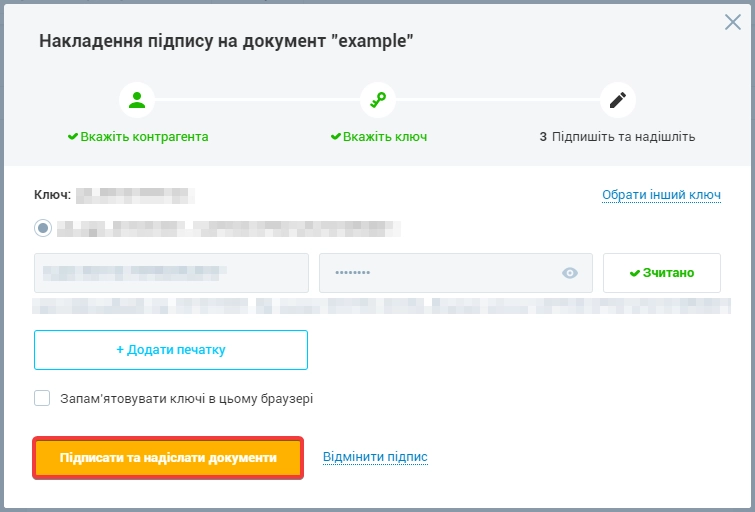The height and width of the screenshot is (512, 755).
Task: Focus the key password input field
Action: [x=456, y=273]
